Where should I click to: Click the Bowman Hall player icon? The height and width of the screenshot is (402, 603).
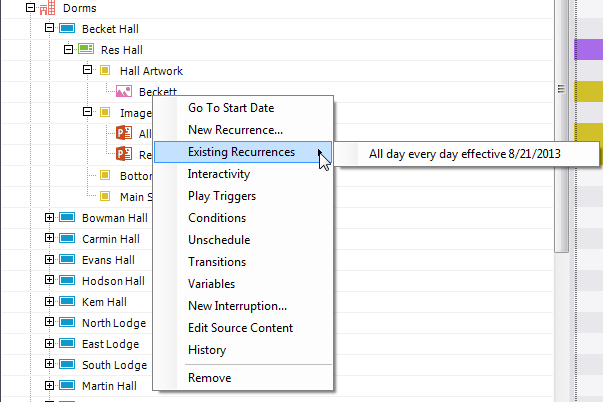67,217
